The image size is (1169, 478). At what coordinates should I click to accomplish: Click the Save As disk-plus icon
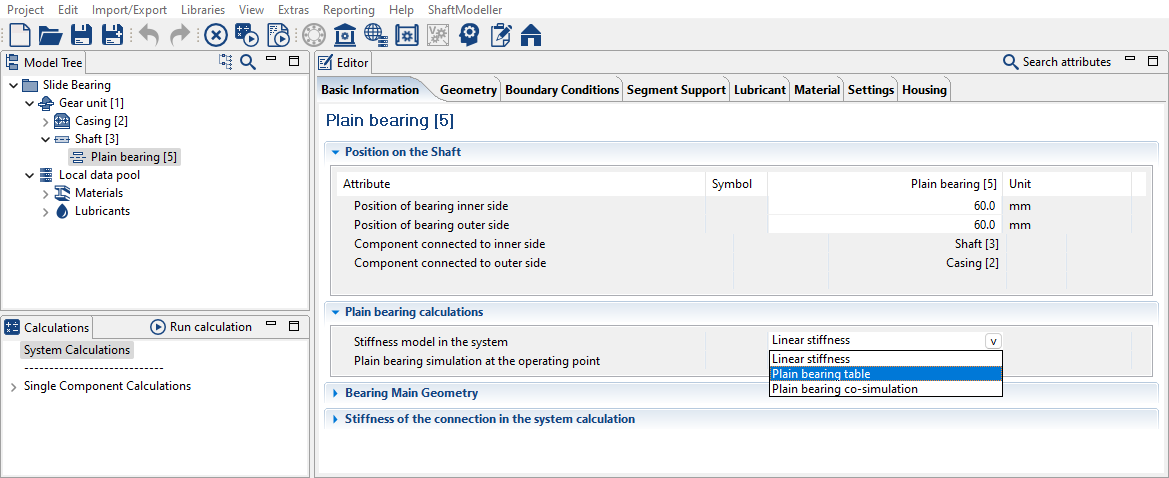click(113, 35)
